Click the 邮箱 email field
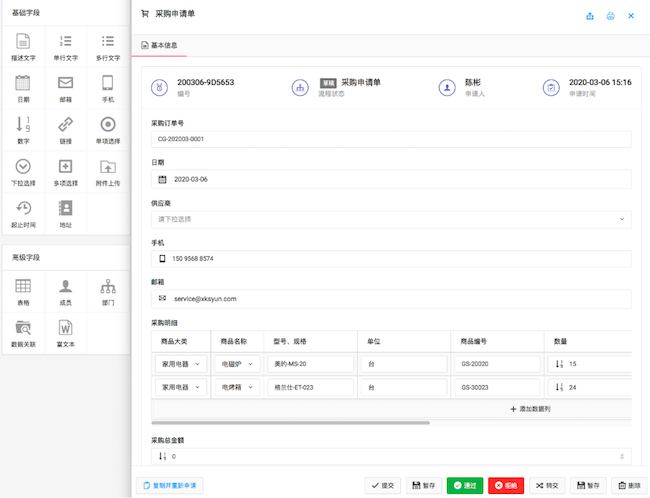 [x=391, y=299]
